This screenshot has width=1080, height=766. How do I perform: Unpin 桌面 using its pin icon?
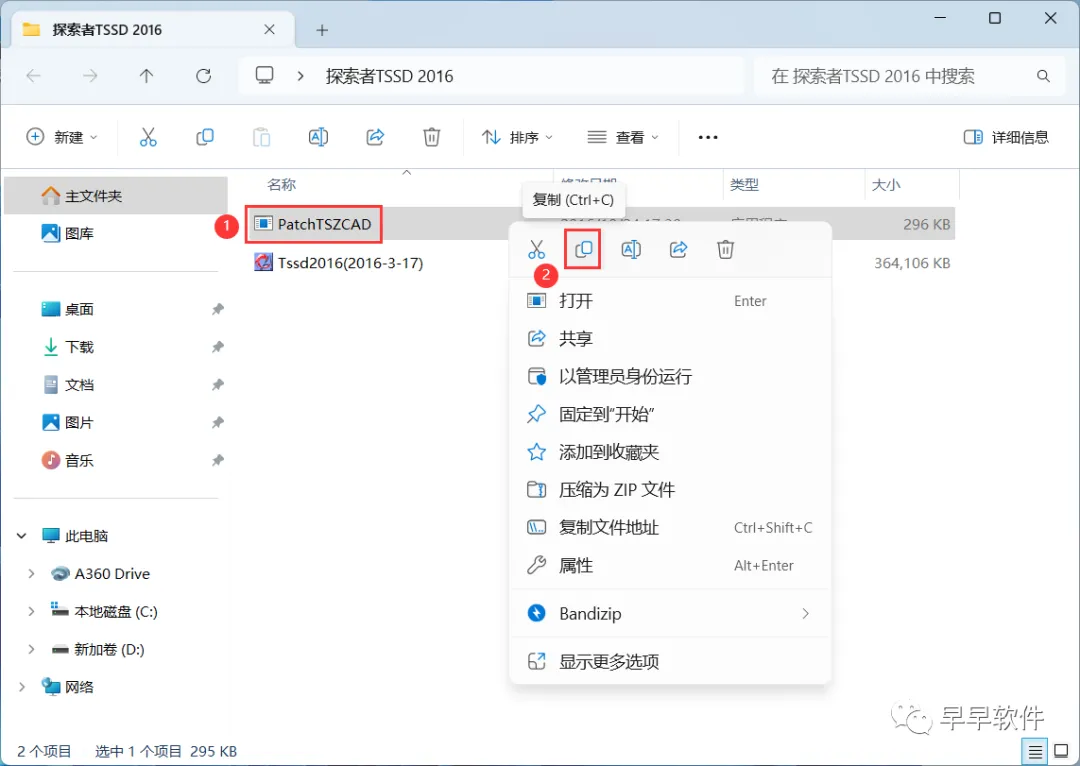click(218, 309)
